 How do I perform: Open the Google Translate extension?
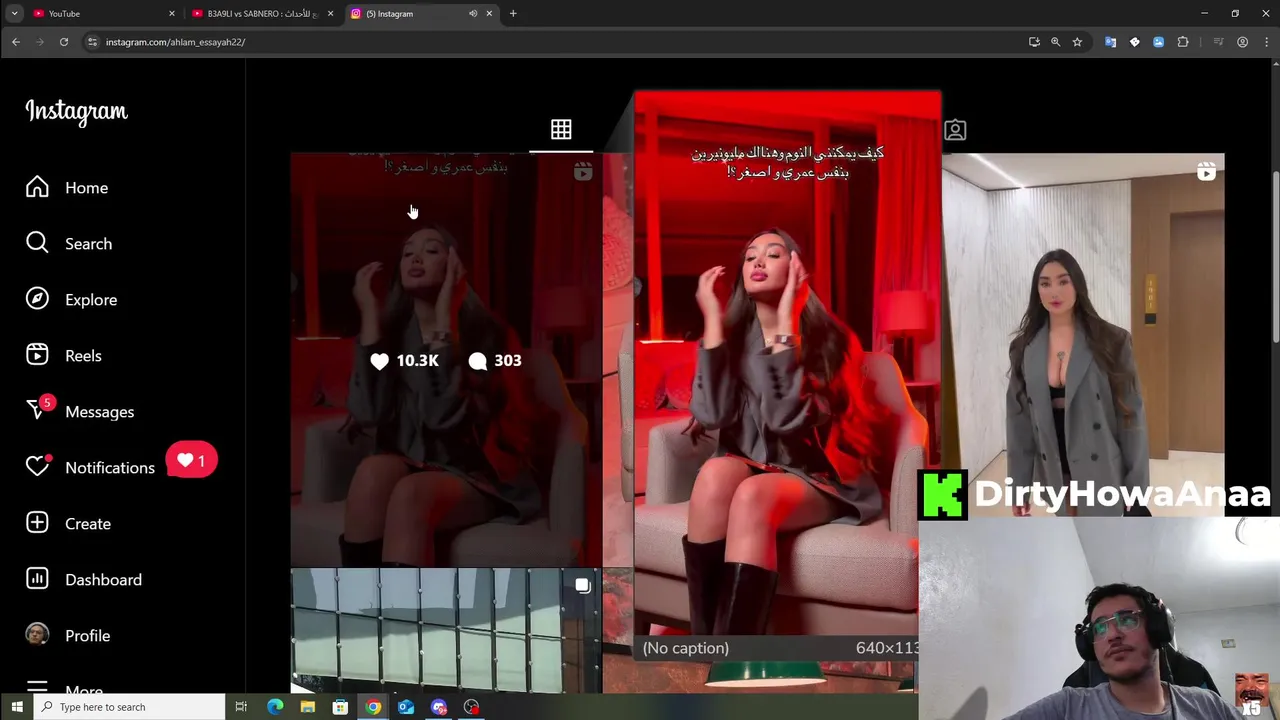[1110, 42]
